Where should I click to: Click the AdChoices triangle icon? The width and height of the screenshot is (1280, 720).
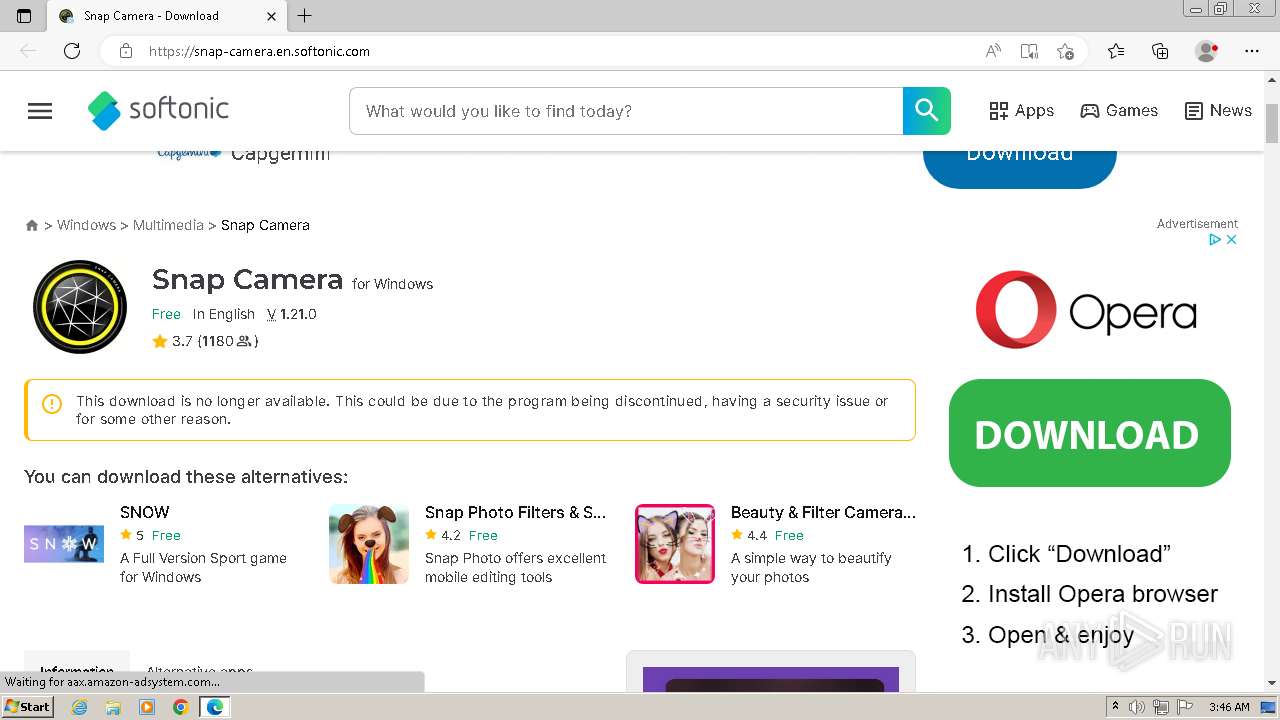(x=1215, y=240)
